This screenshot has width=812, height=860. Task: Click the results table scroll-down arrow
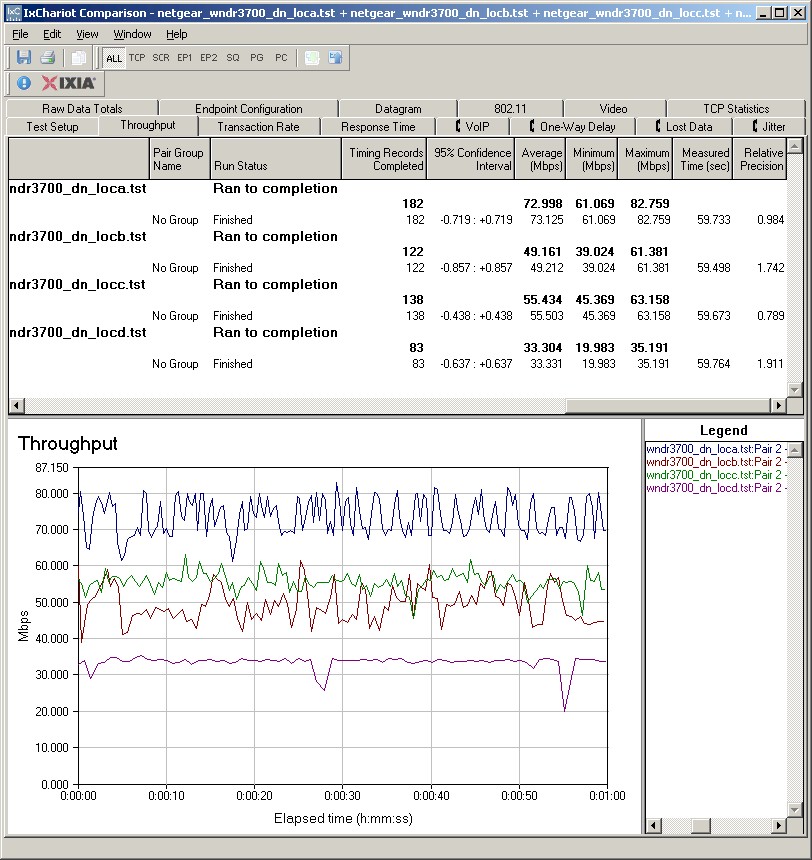tap(794, 389)
